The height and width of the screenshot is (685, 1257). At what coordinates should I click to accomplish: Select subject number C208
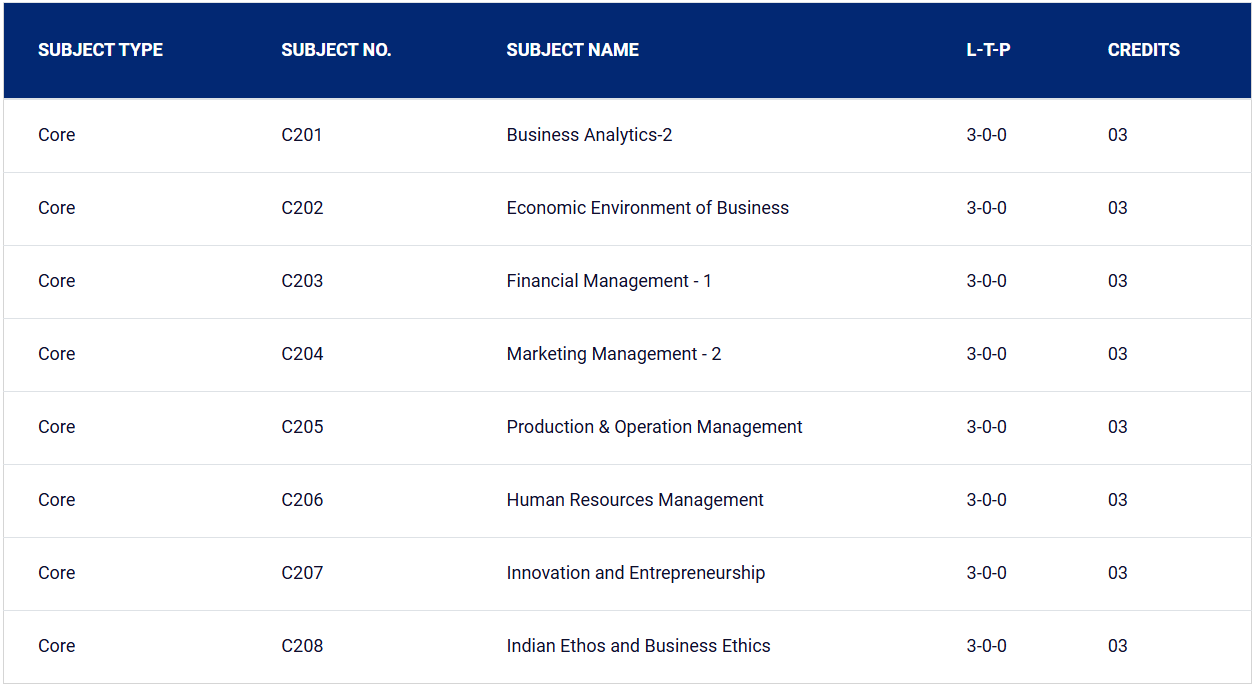point(302,646)
